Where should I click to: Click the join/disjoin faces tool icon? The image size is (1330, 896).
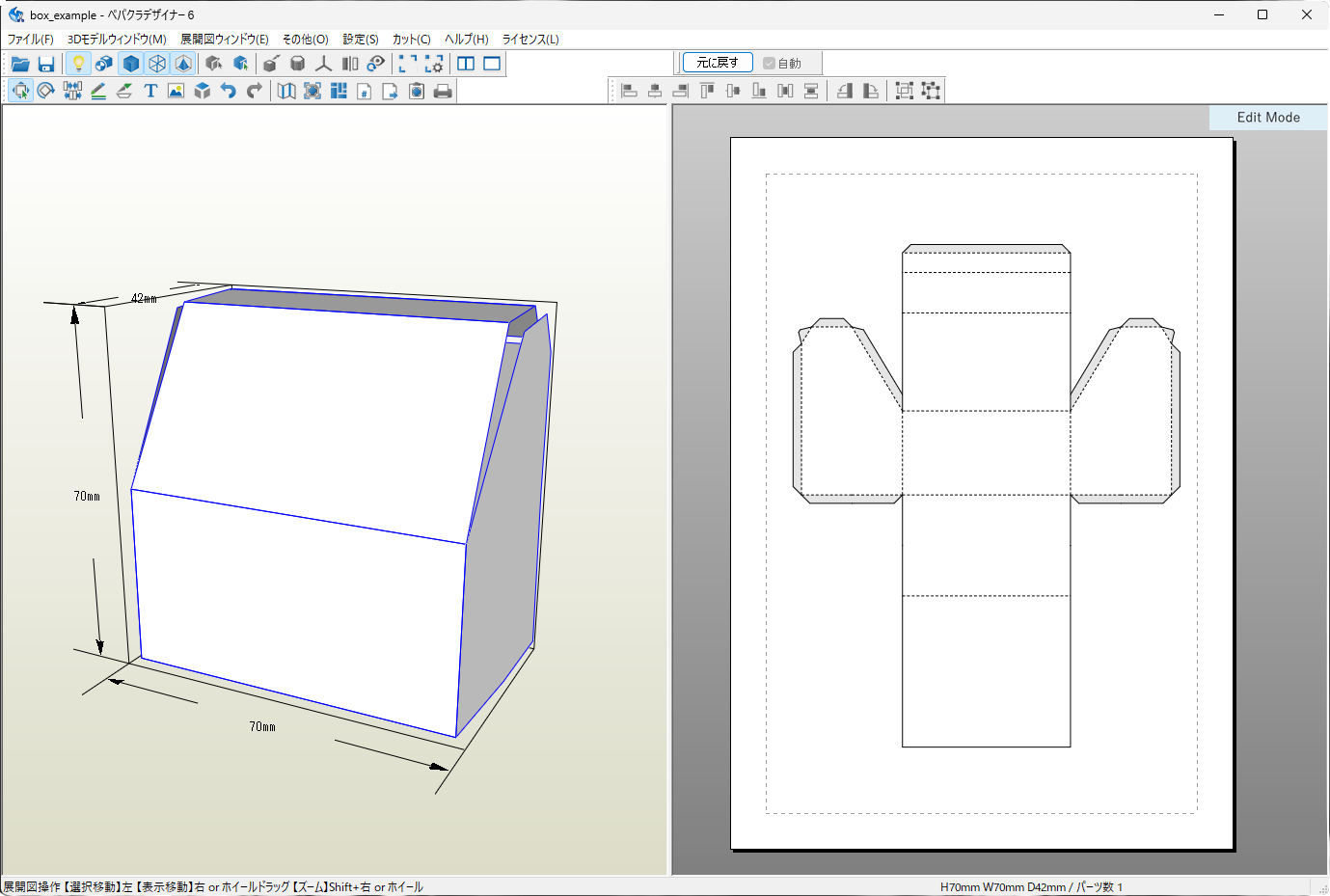[72, 91]
